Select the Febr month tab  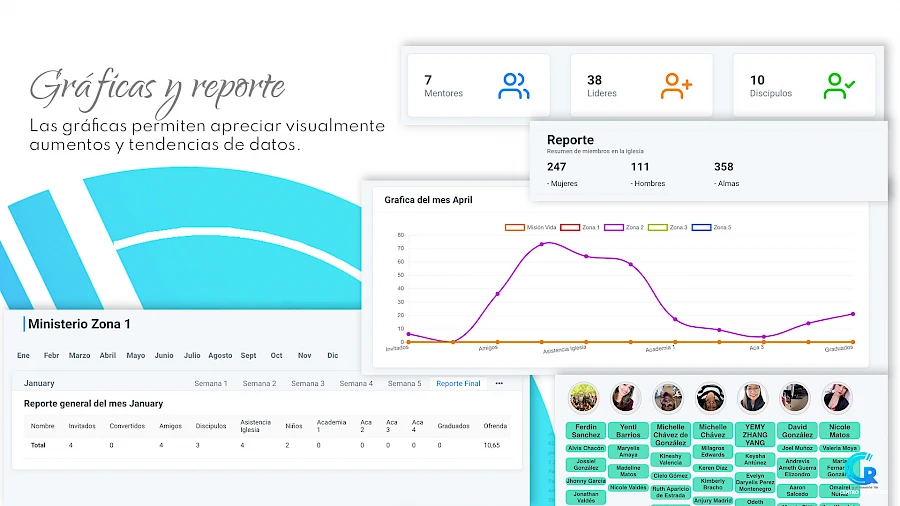[52, 356]
